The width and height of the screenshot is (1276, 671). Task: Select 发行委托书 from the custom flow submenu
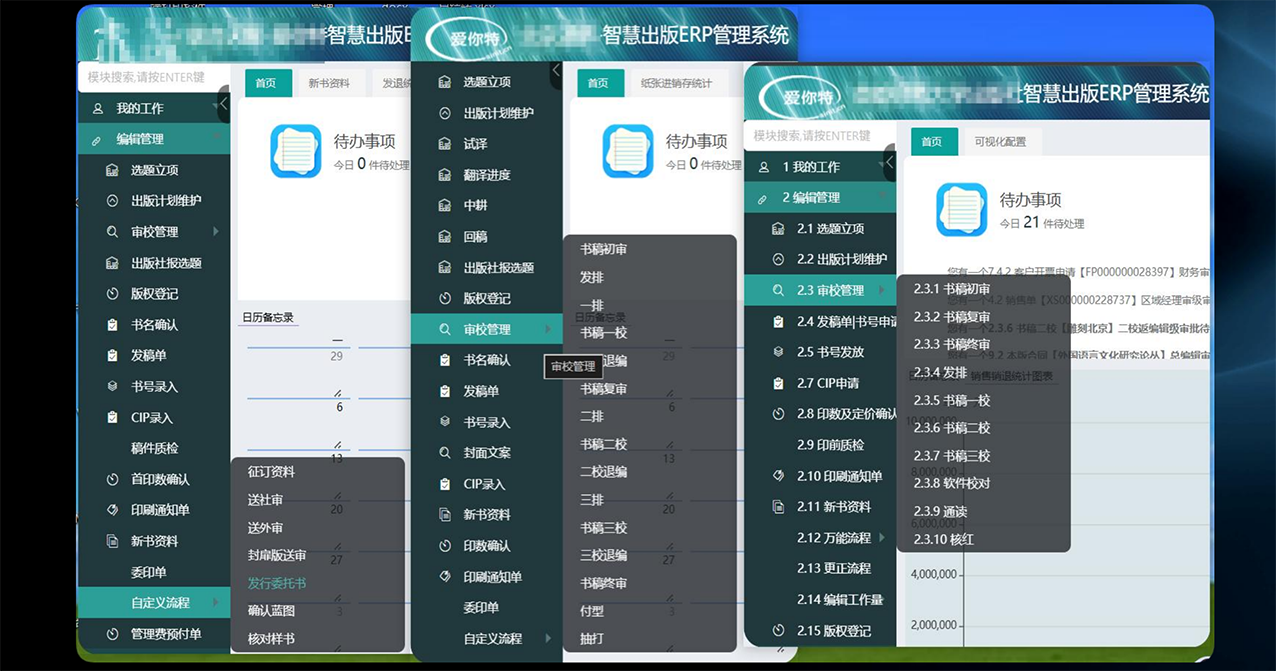[277, 583]
